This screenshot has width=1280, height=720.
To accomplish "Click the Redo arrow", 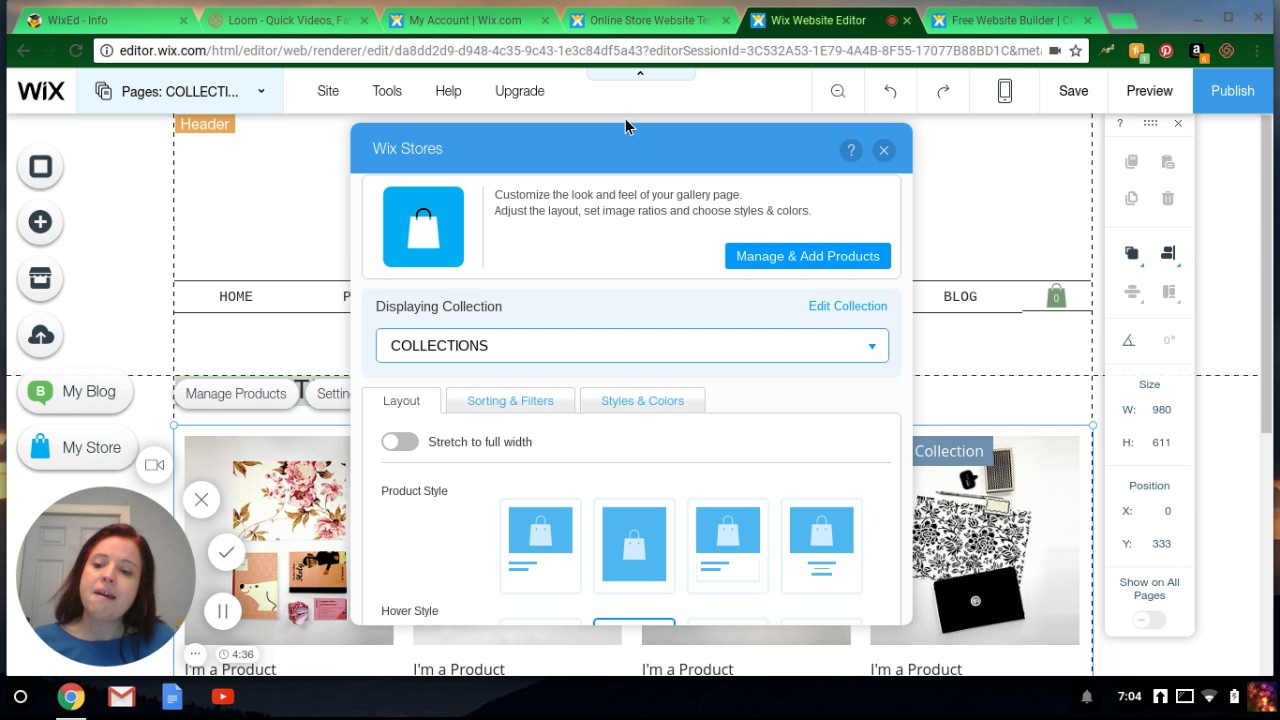I will [943, 91].
